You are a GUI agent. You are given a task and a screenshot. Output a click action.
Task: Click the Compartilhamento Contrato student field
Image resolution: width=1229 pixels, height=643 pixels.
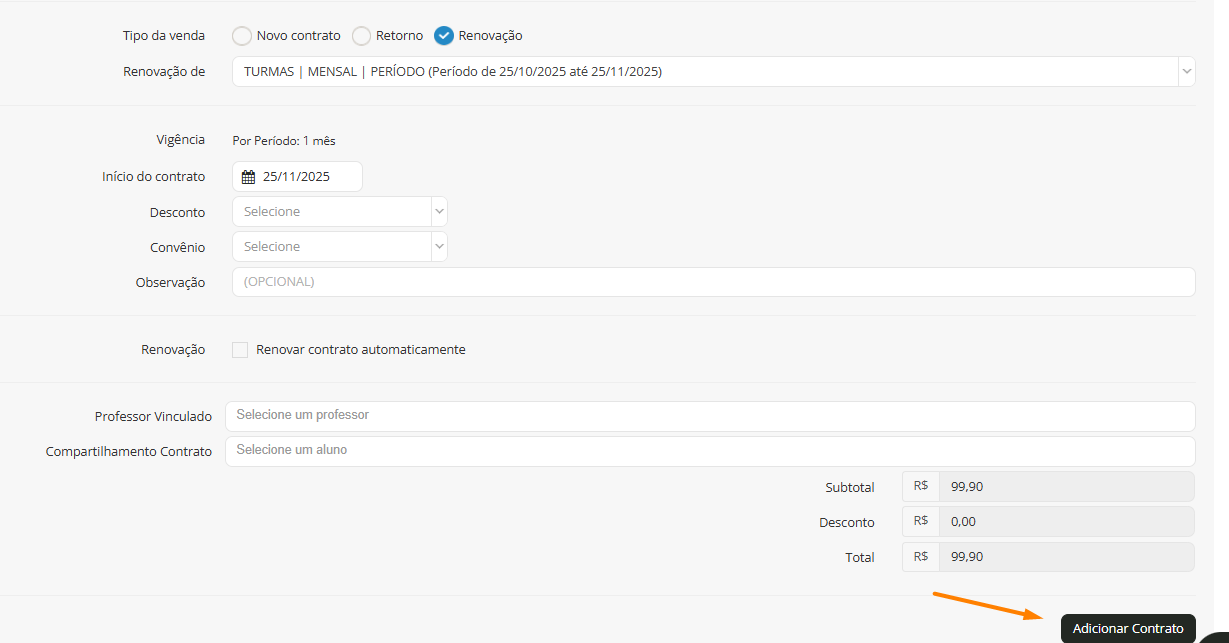pos(710,451)
